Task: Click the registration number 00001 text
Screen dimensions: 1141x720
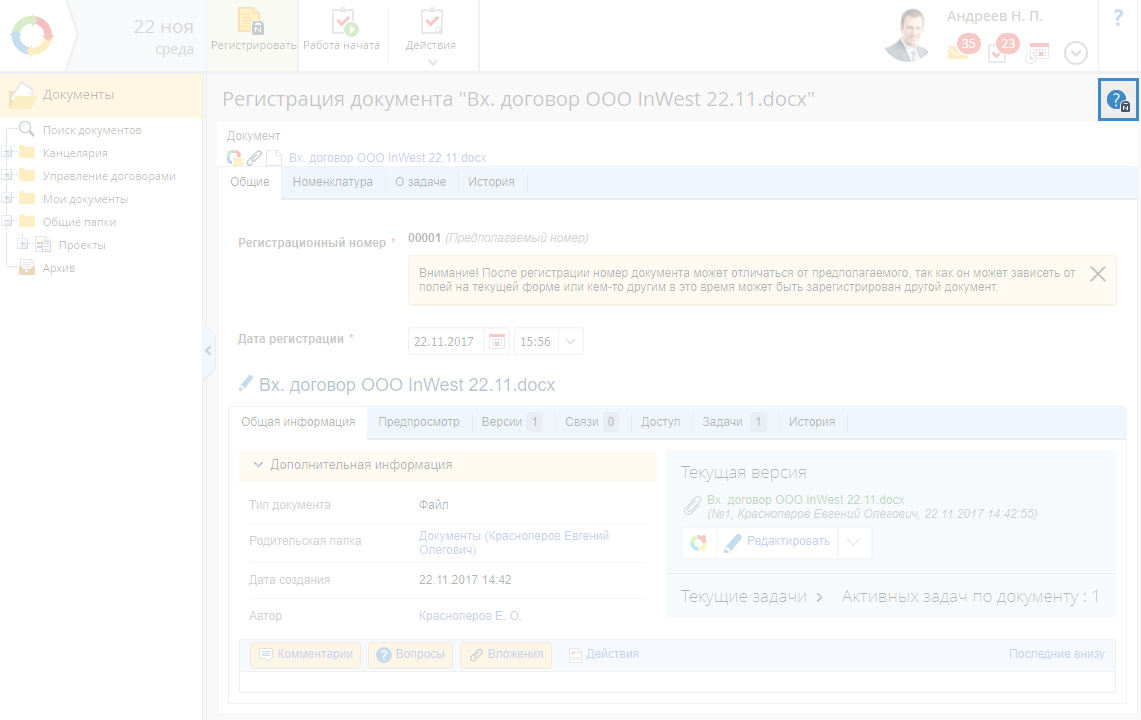Action: point(424,238)
